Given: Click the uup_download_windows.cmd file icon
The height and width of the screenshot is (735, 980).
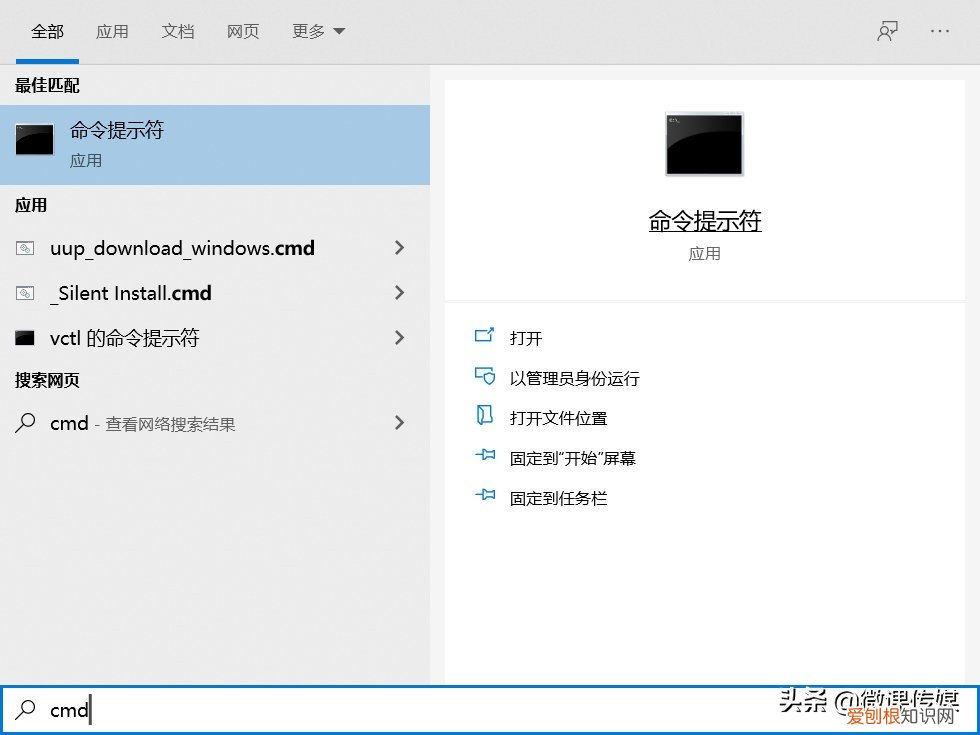Looking at the screenshot, I should (26, 248).
